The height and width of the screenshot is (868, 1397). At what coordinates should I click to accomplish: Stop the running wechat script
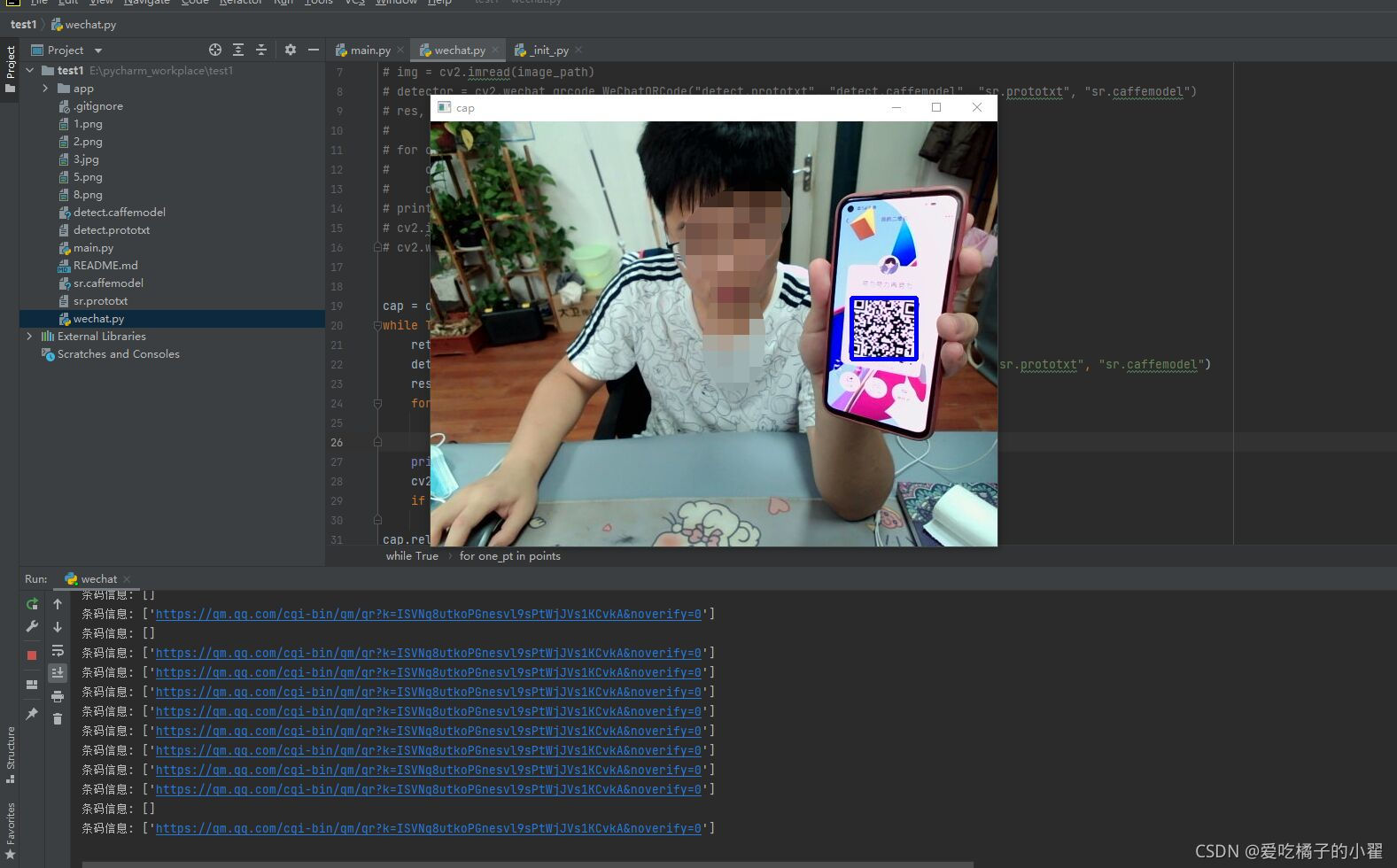tap(32, 655)
